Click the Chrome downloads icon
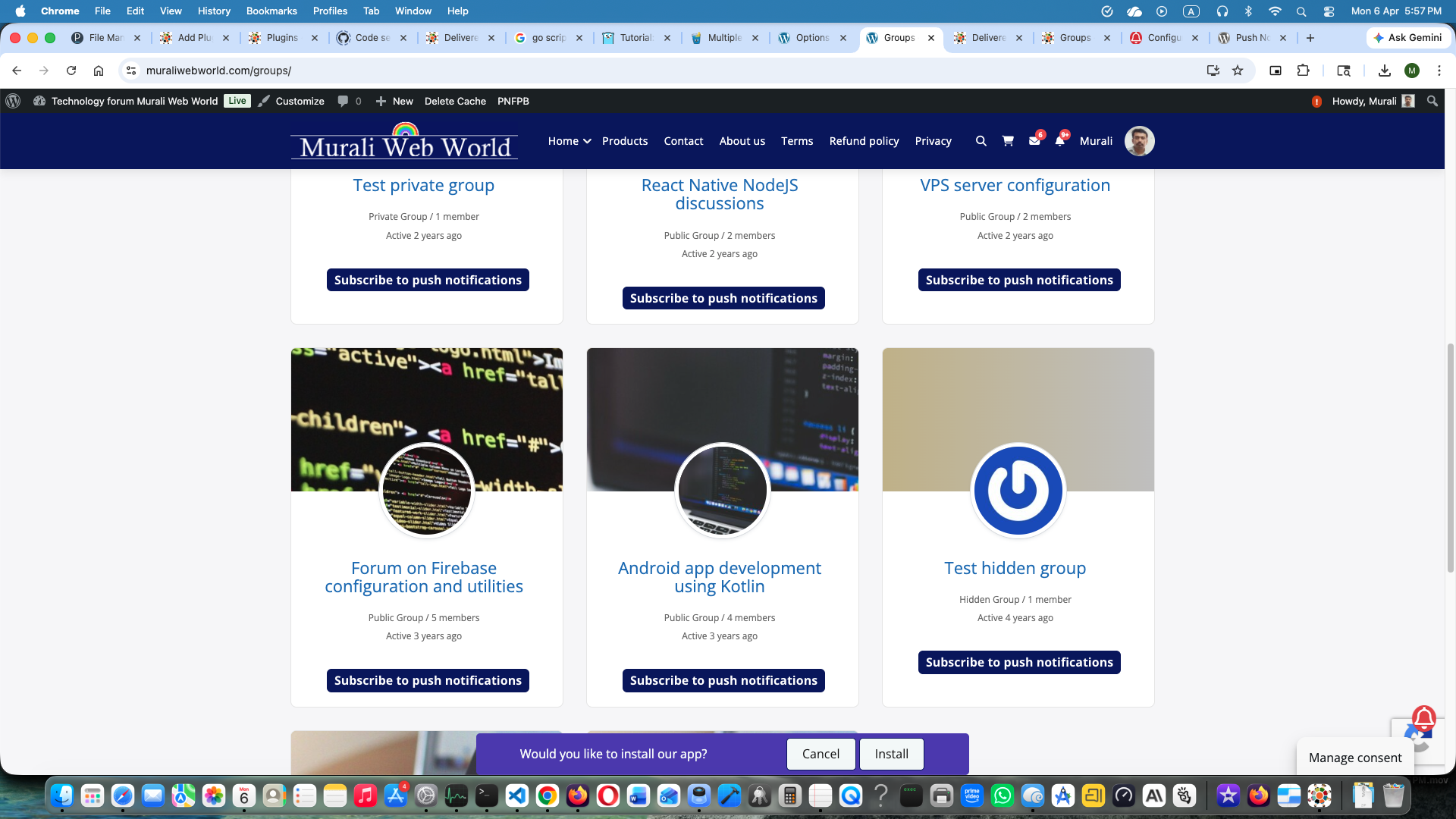Image resolution: width=1456 pixels, height=819 pixels. (1384, 71)
